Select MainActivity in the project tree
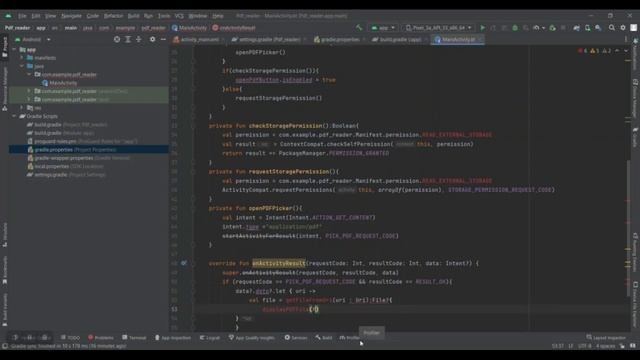Screen dimensions: 640x360 59,83
